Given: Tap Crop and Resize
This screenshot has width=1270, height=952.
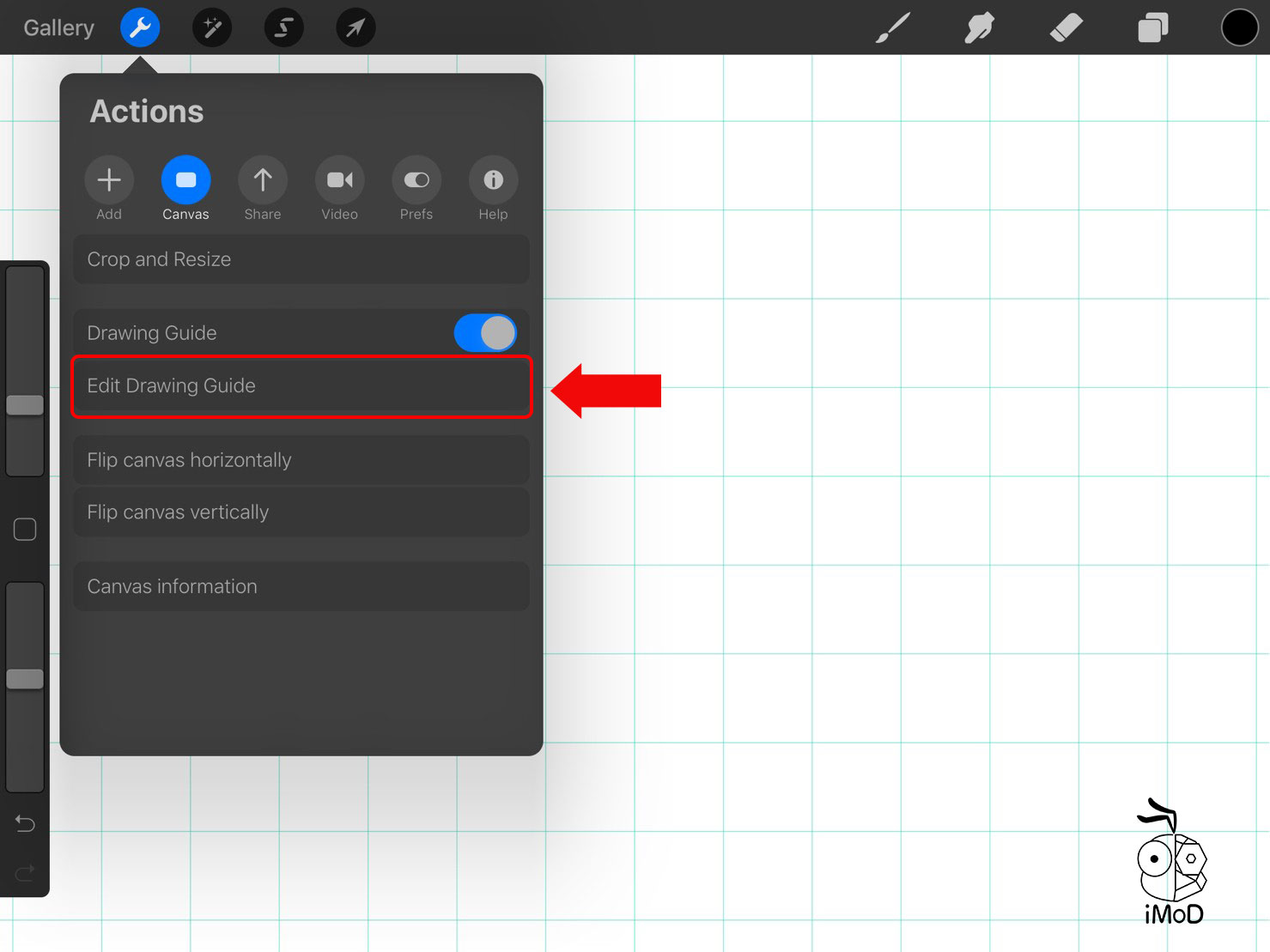Looking at the screenshot, I should [301, 259].
